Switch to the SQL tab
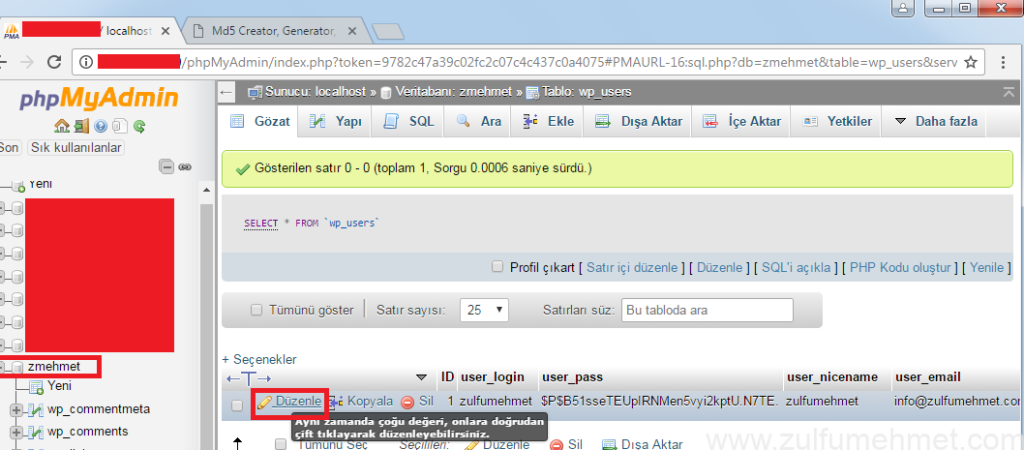 pos(410,121)
